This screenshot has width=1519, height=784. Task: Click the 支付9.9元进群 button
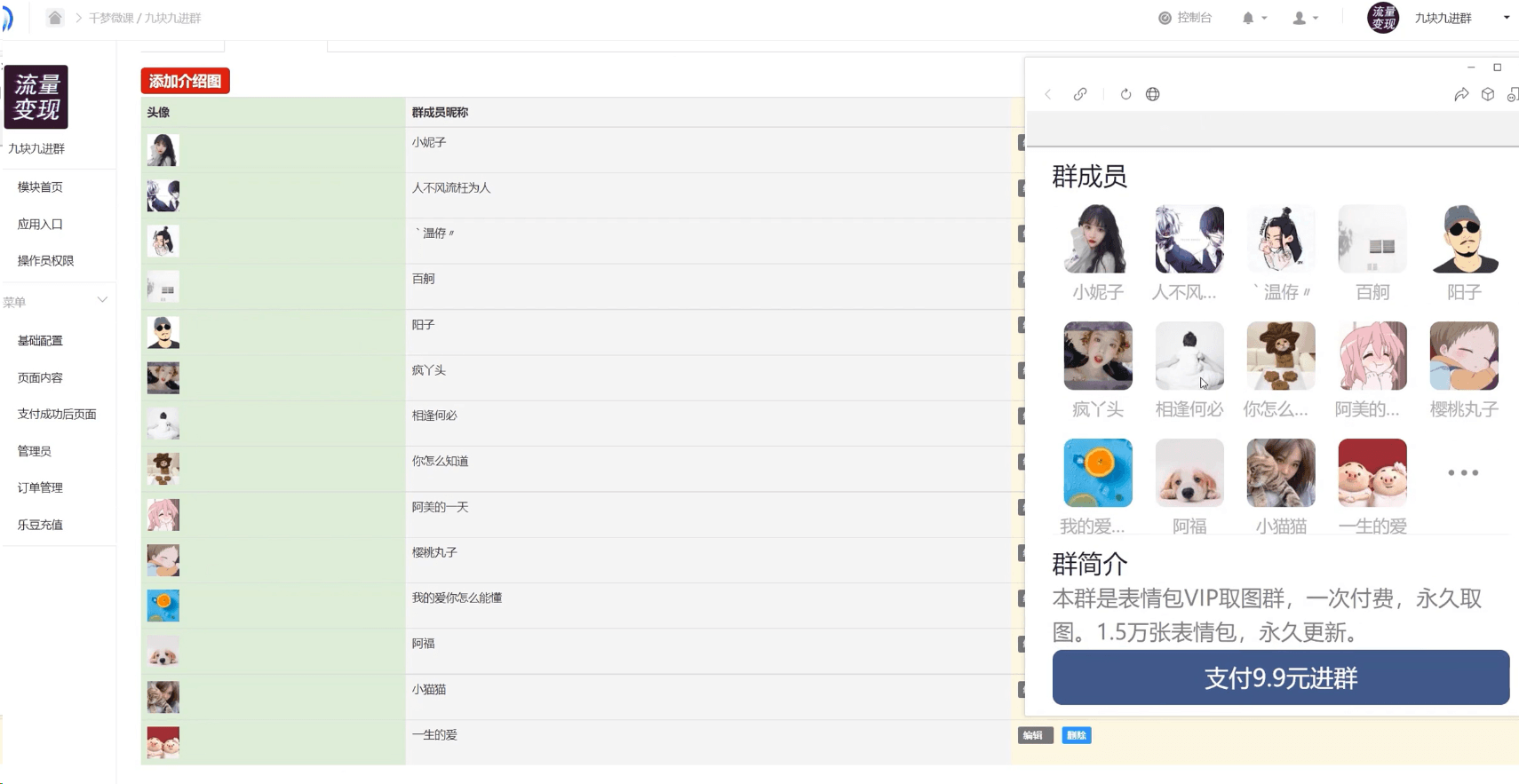(x=1281, y=677)
